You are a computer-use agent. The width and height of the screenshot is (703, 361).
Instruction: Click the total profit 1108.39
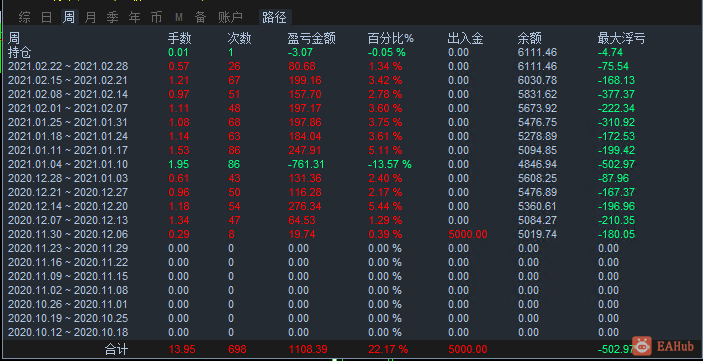pos(307,349)
